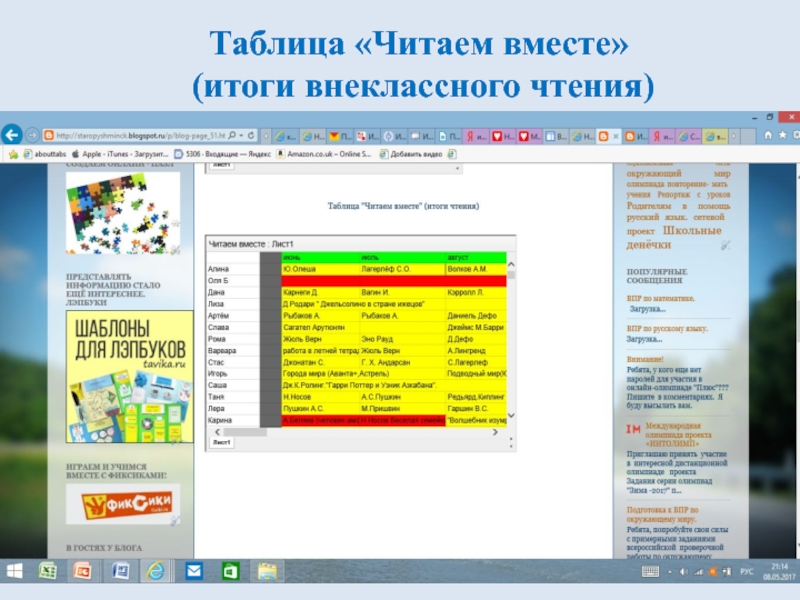Screen dimensions: 800x600
Task: Click the horizontal scrollbar thumb of spreadsheet
Action: click(x=246, y=432)
